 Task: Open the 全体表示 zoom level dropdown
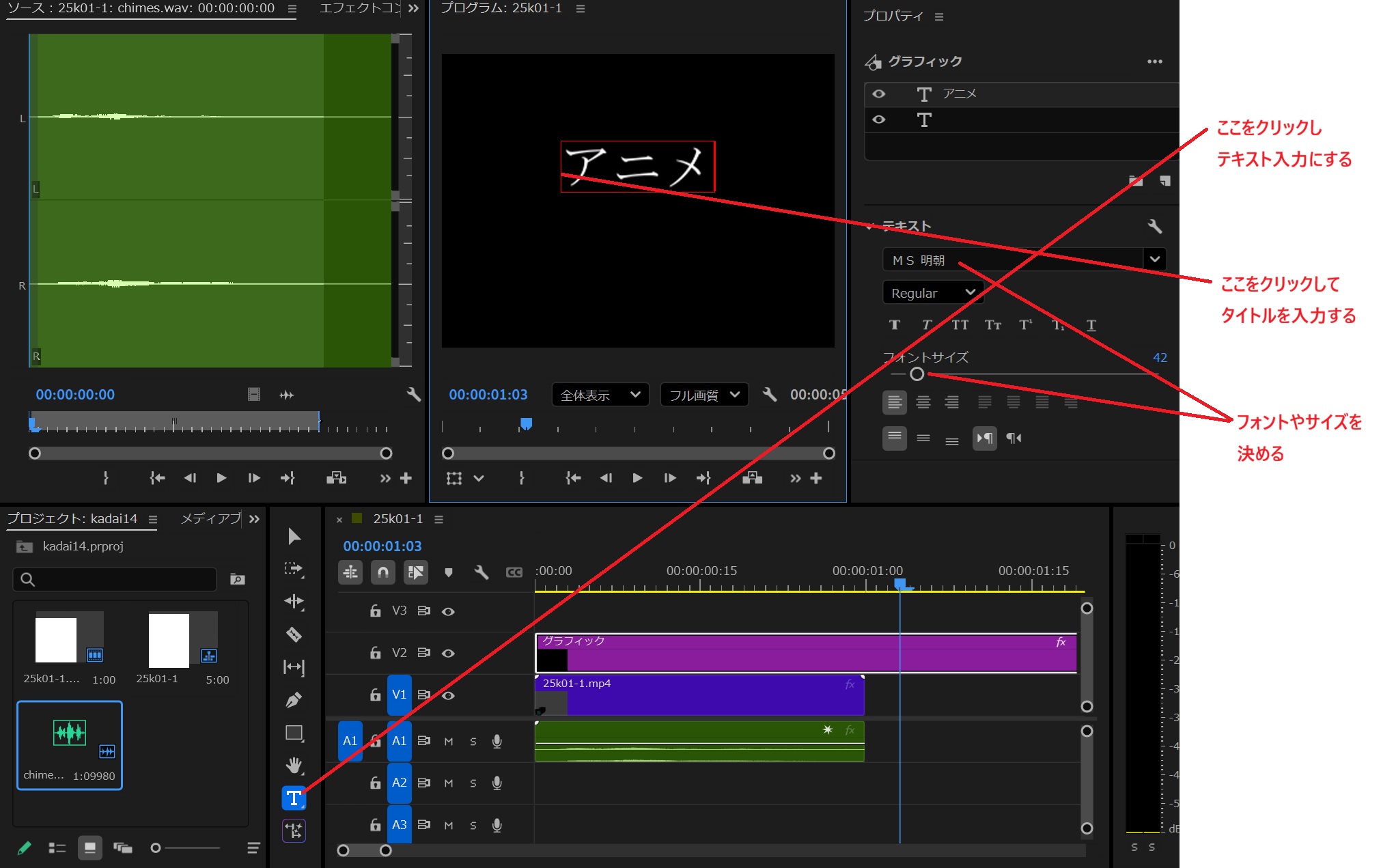(600, 395)
